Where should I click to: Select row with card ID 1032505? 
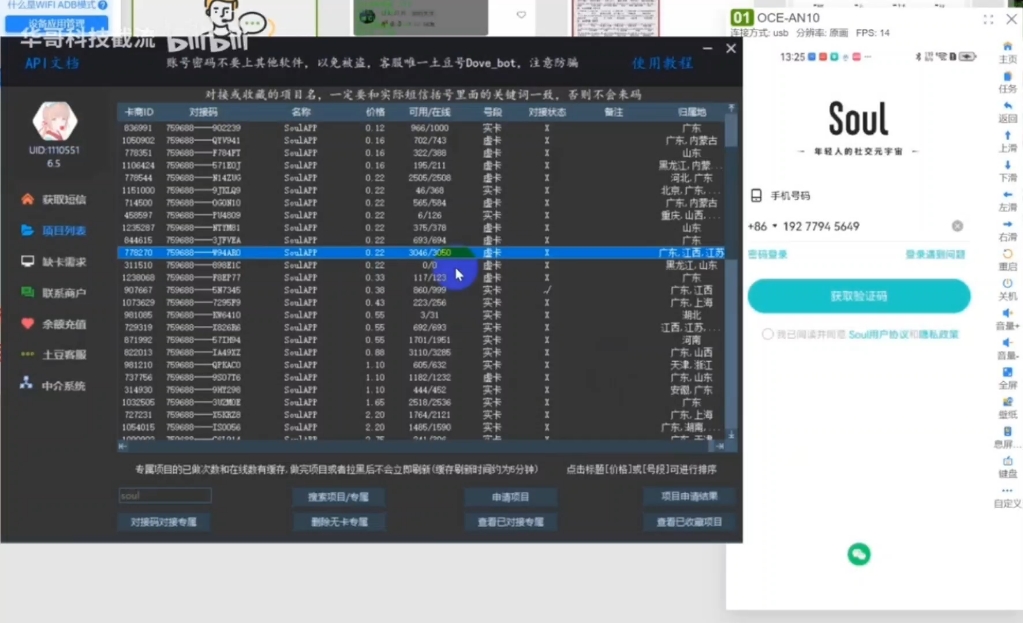click(421, 402)
